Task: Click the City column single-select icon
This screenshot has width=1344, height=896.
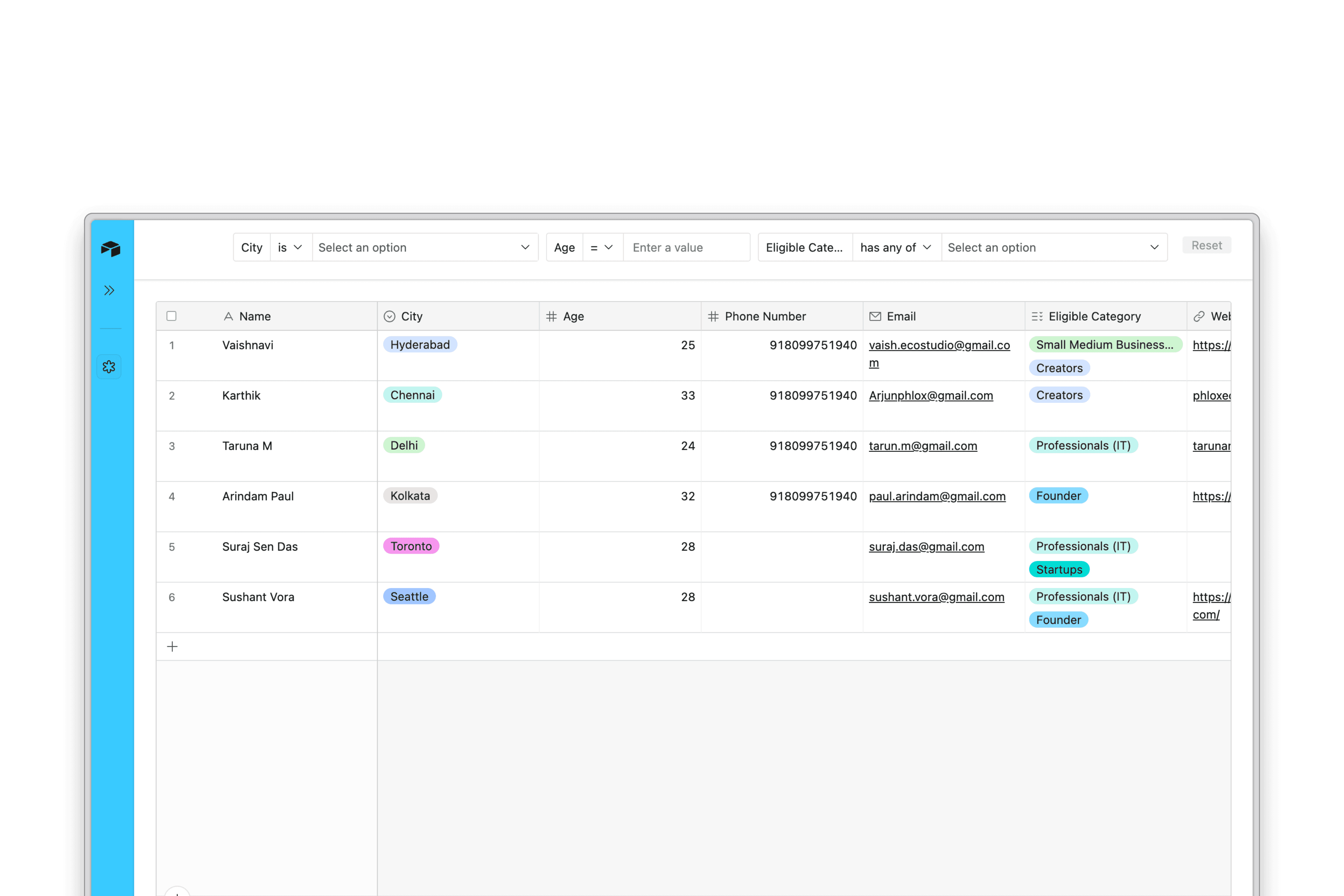Action: point(390,316)
